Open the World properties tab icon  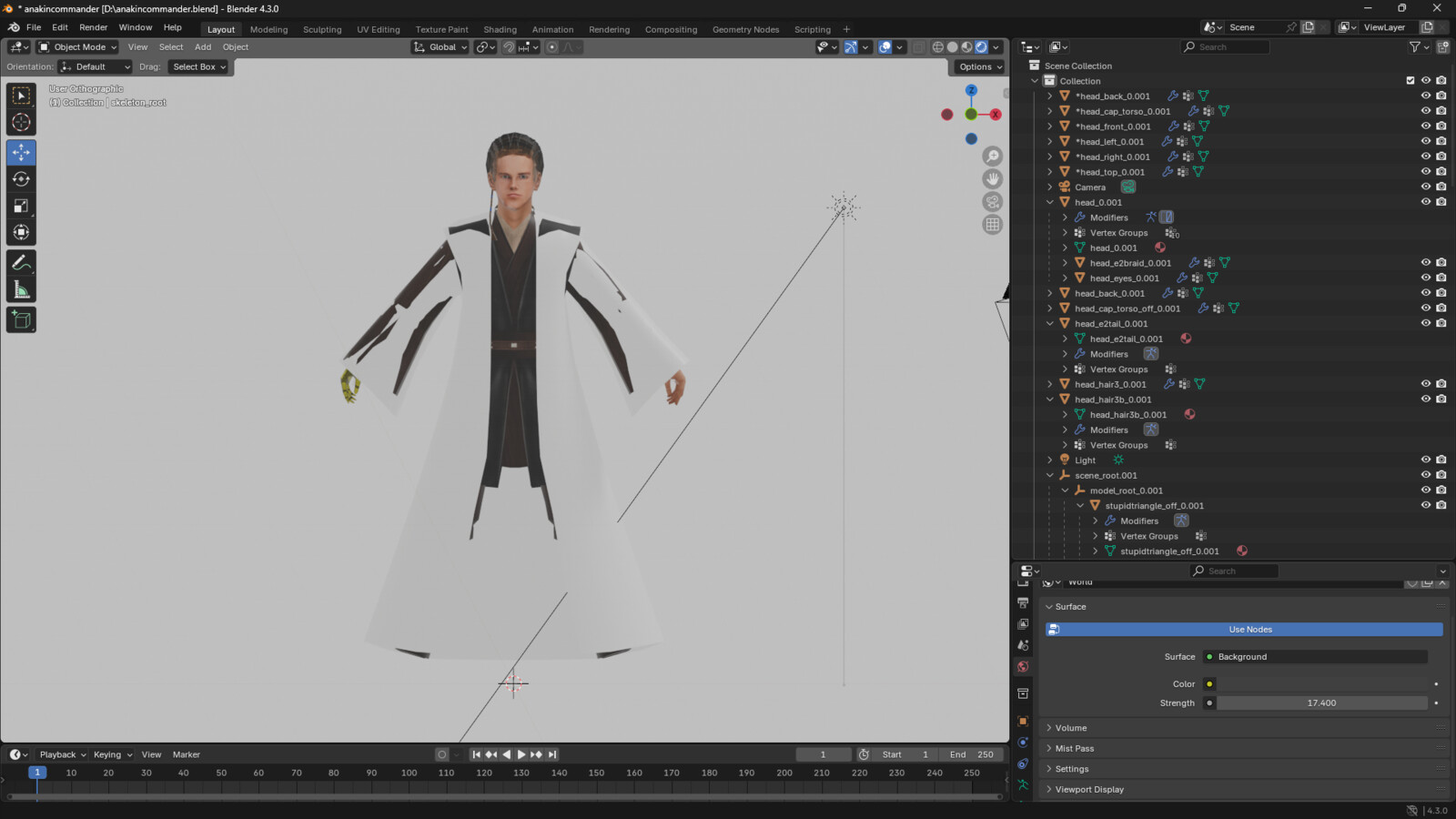pos(1023,667)
